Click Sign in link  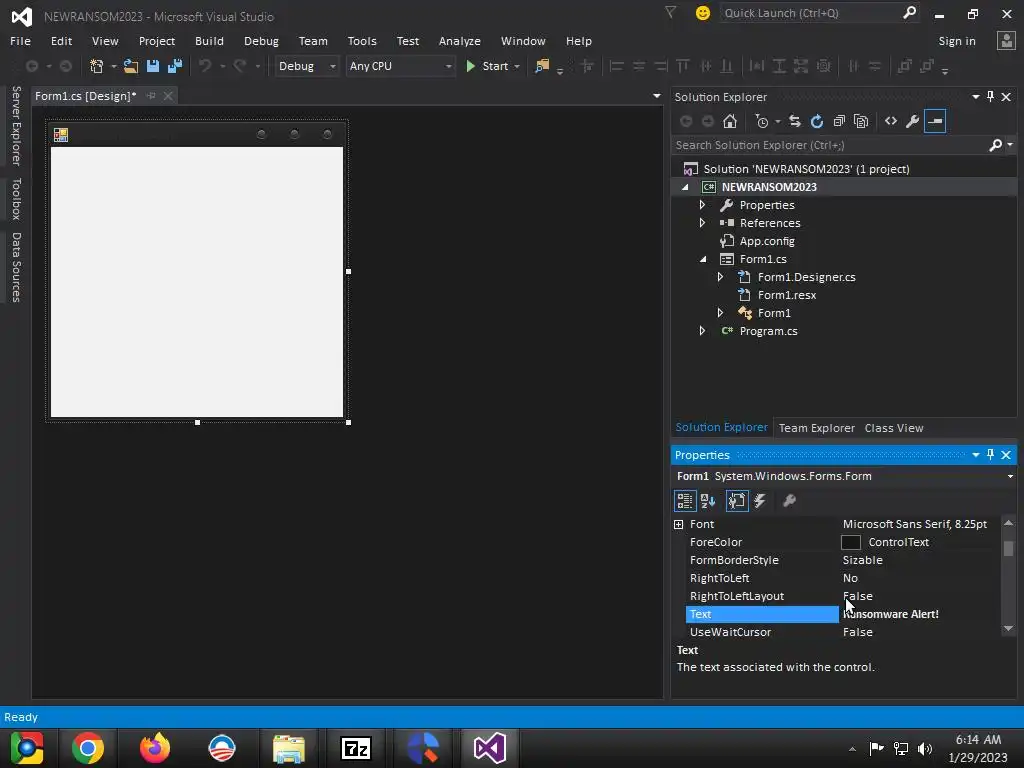(957, 41)
